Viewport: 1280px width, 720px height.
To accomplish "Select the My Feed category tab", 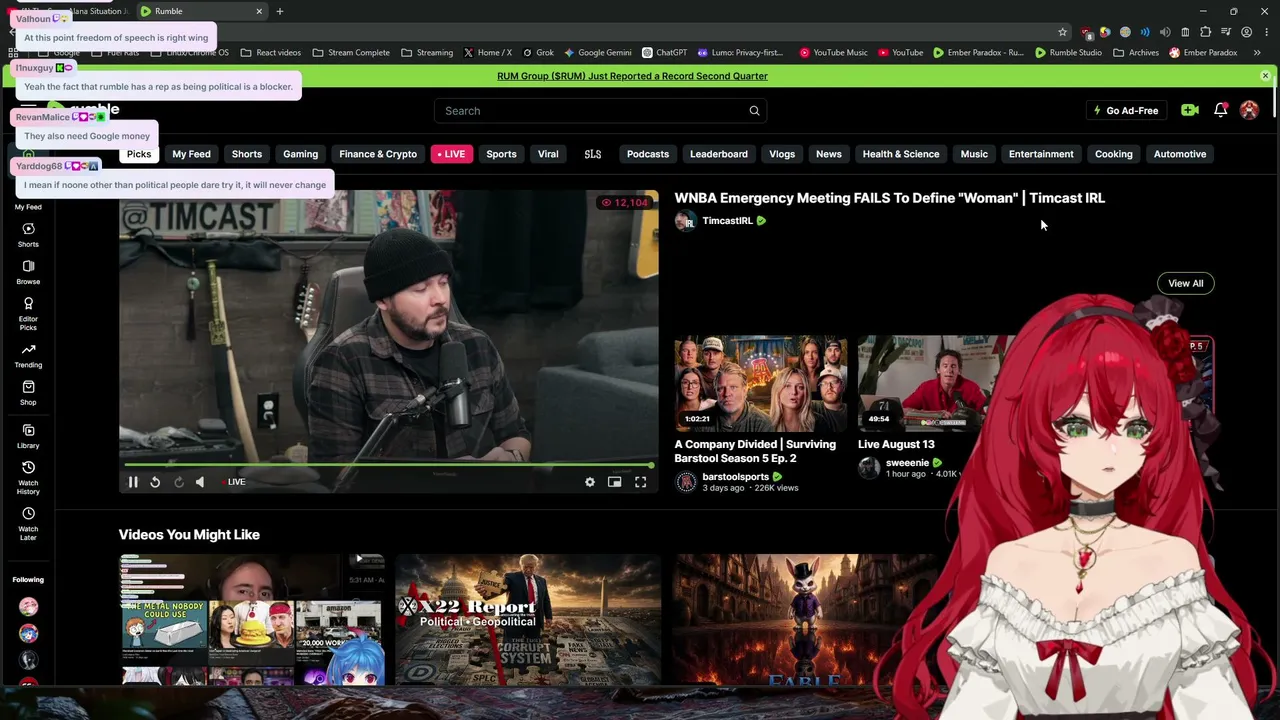I will point(191,154).
